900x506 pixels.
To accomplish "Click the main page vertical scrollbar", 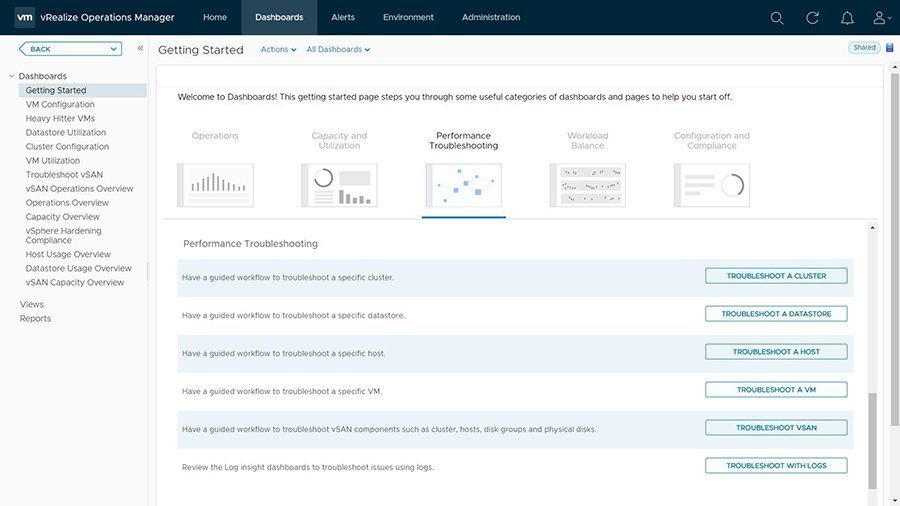I will tap(895, 249).
